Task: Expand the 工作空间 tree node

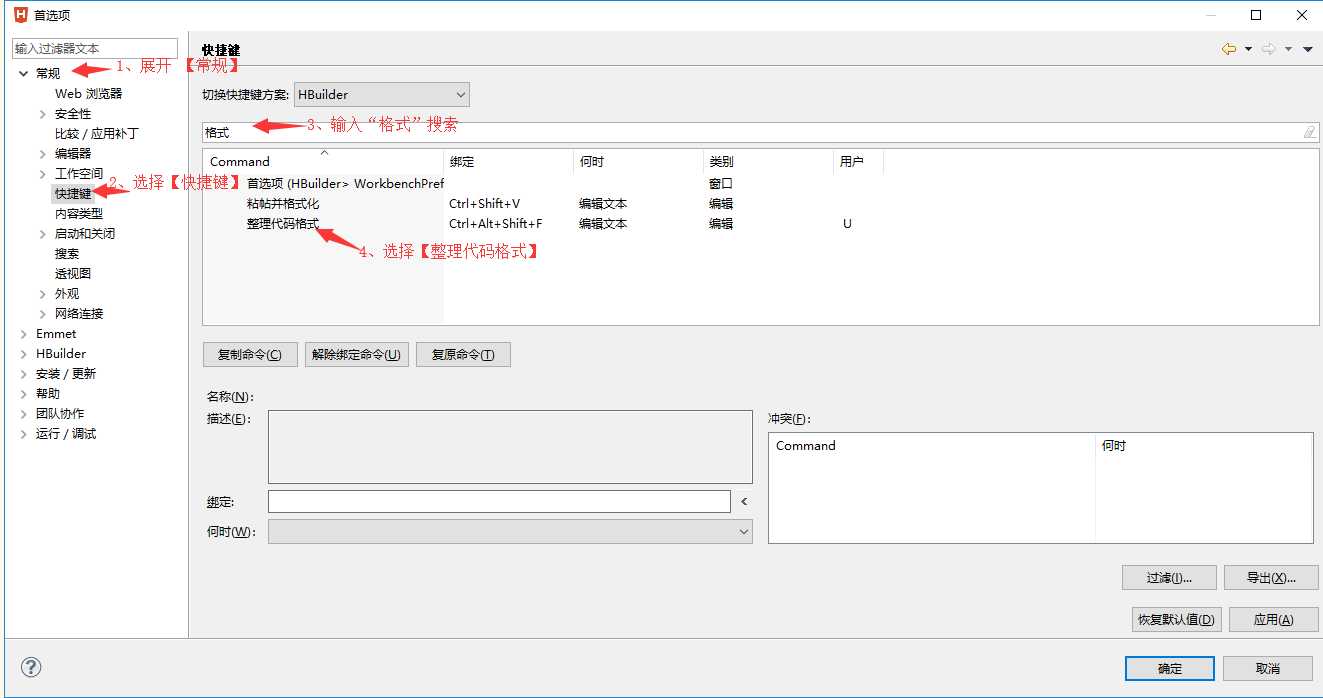Action: tap(42, 174)
